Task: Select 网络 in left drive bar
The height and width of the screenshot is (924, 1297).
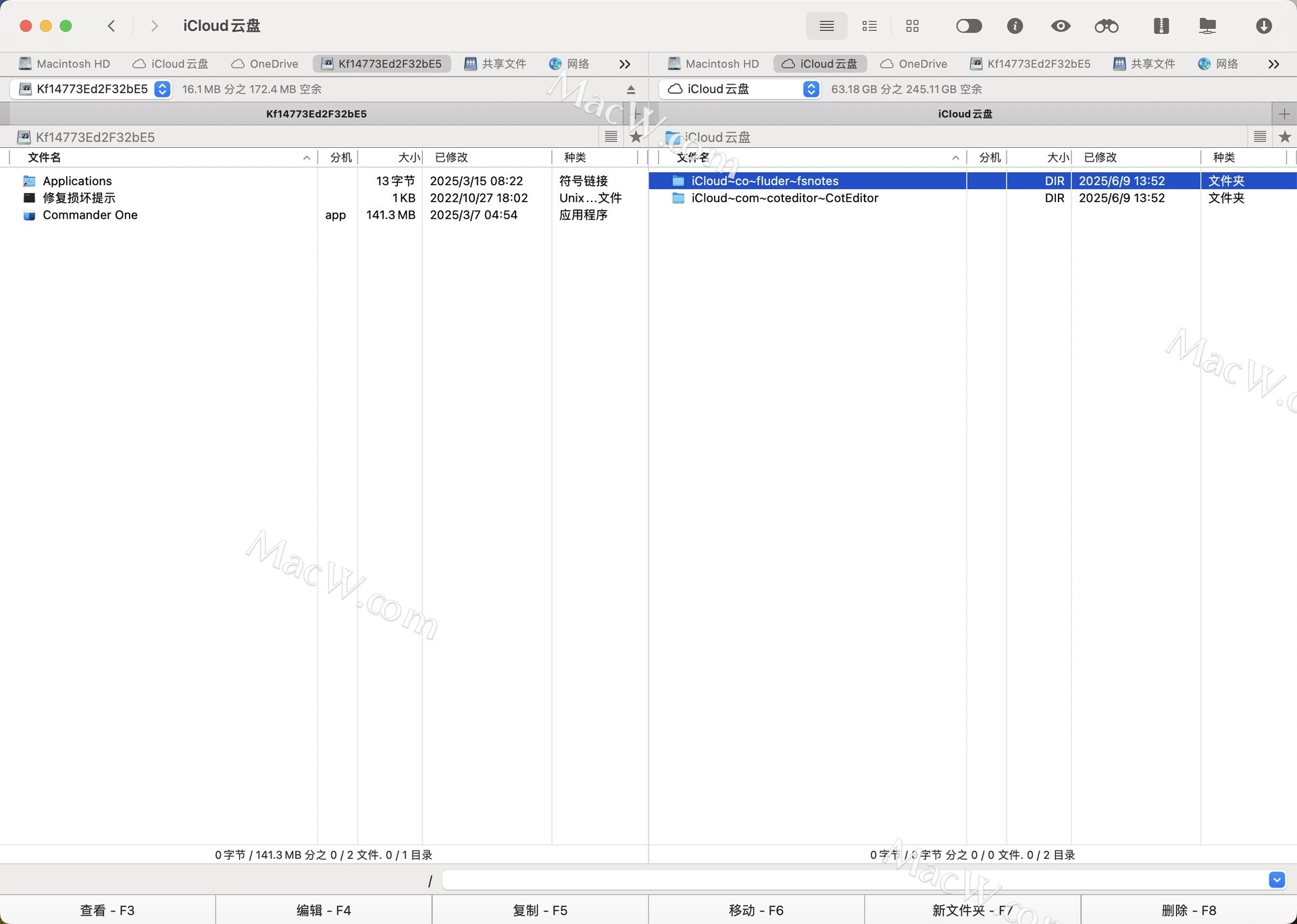Action: click(x=569, y=64)
